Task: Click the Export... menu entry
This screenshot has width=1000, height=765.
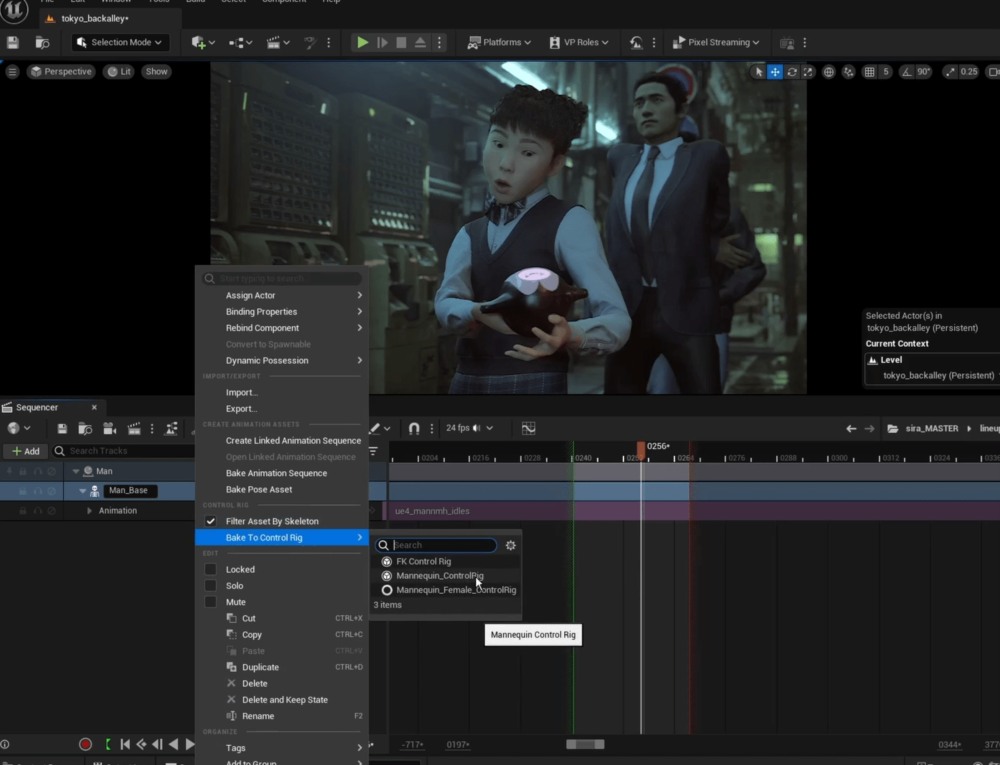Action: (x=282, y=409)
